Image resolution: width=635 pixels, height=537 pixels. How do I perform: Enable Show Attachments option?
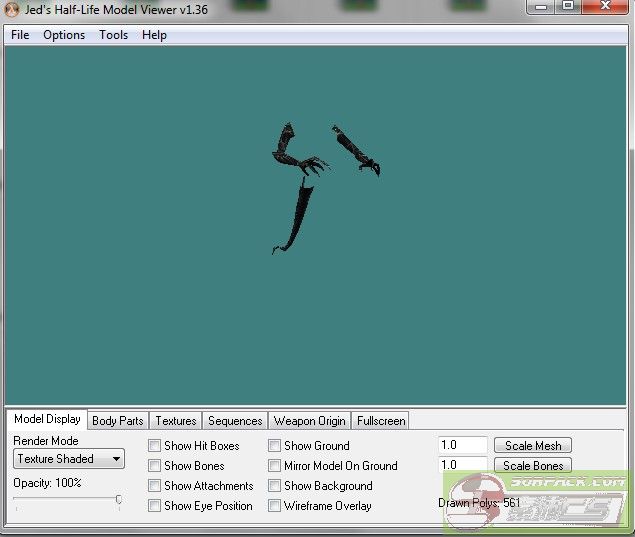(155, 486)
